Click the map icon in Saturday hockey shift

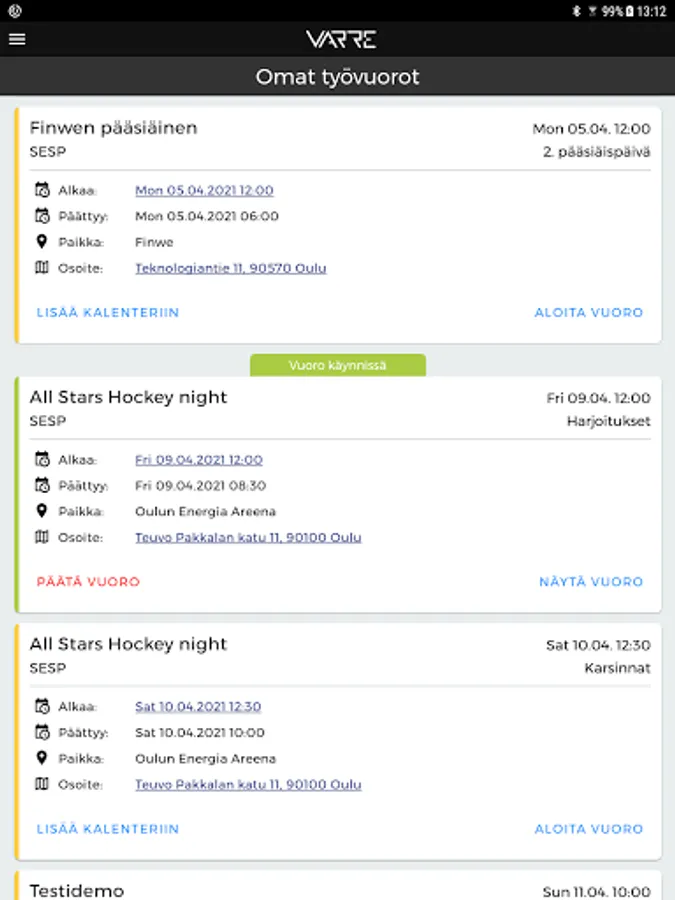click(42, 784)
